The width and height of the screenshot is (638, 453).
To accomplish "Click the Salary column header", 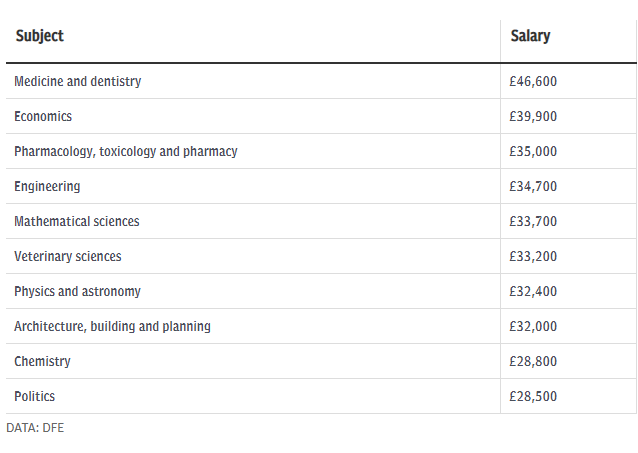I will point(530,36).
